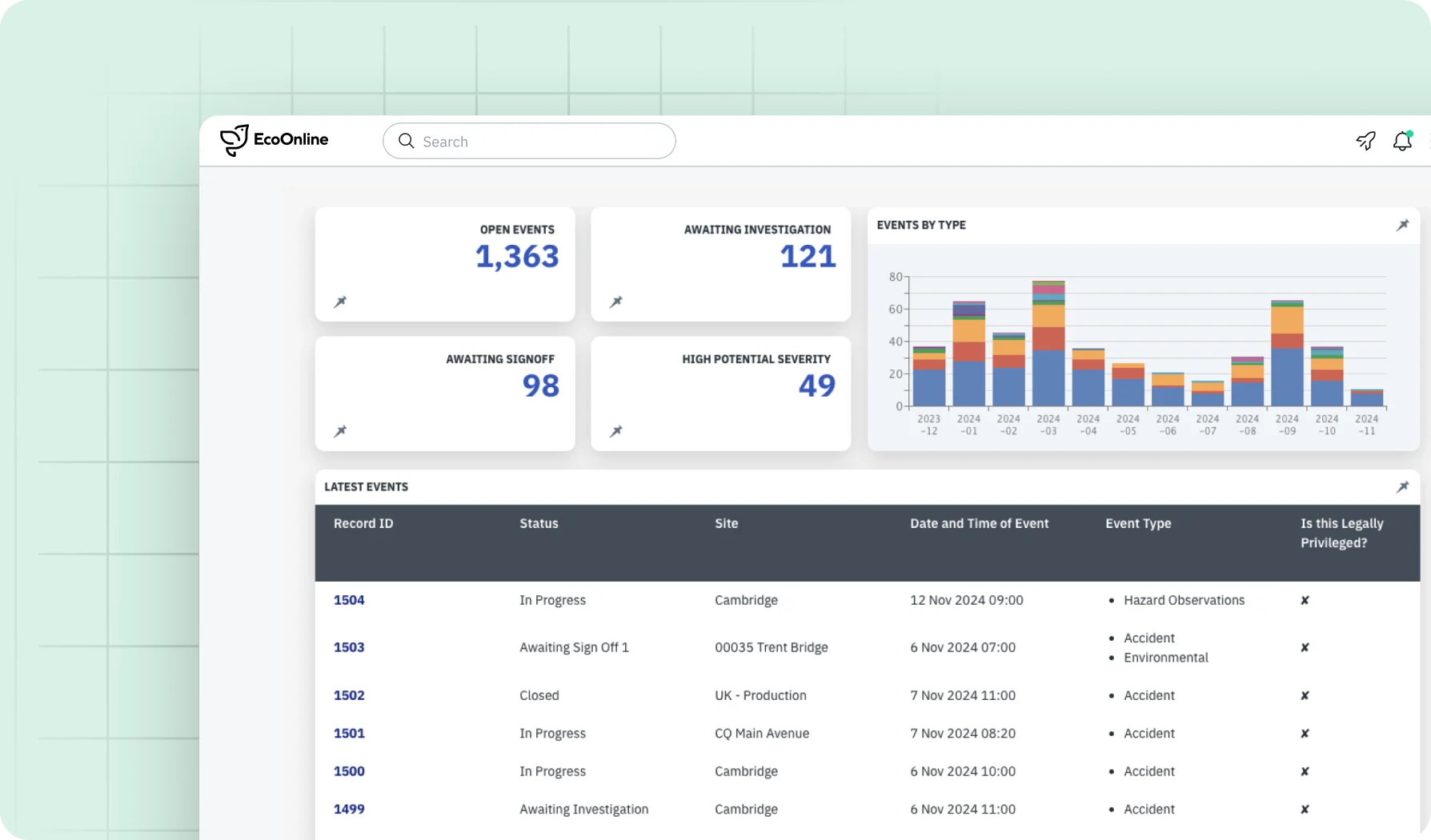Sort the Status column header

pyautogui.click(x=538, y=523)
